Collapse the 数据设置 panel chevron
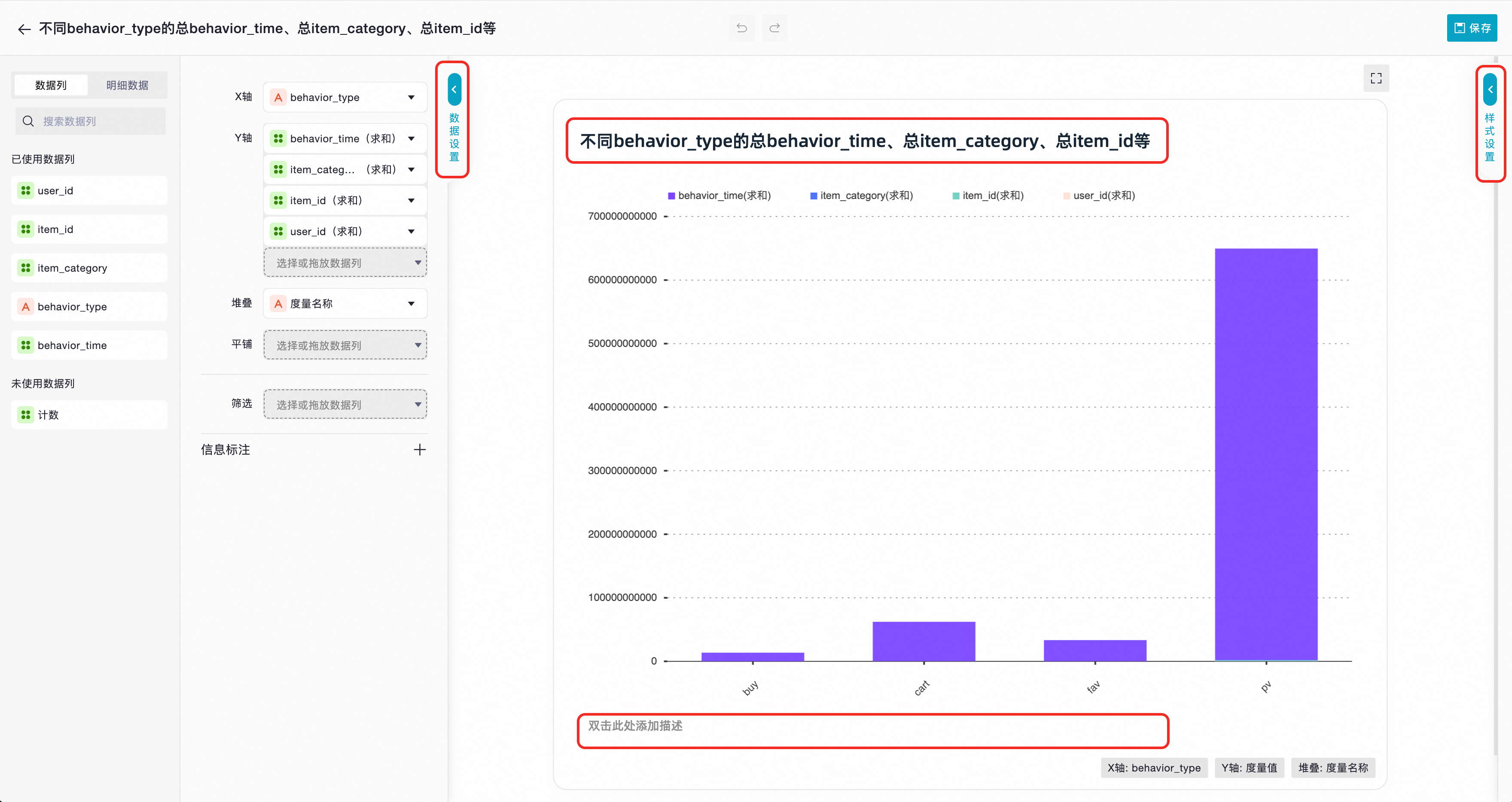The height and width of the screenshot is (802, 1512). click(454, 90)
